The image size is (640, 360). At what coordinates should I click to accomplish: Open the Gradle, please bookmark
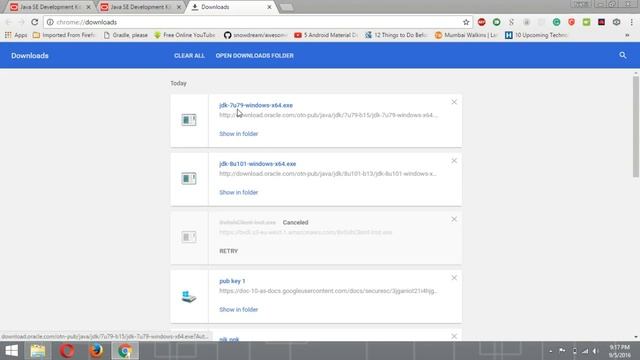point(126,35)
